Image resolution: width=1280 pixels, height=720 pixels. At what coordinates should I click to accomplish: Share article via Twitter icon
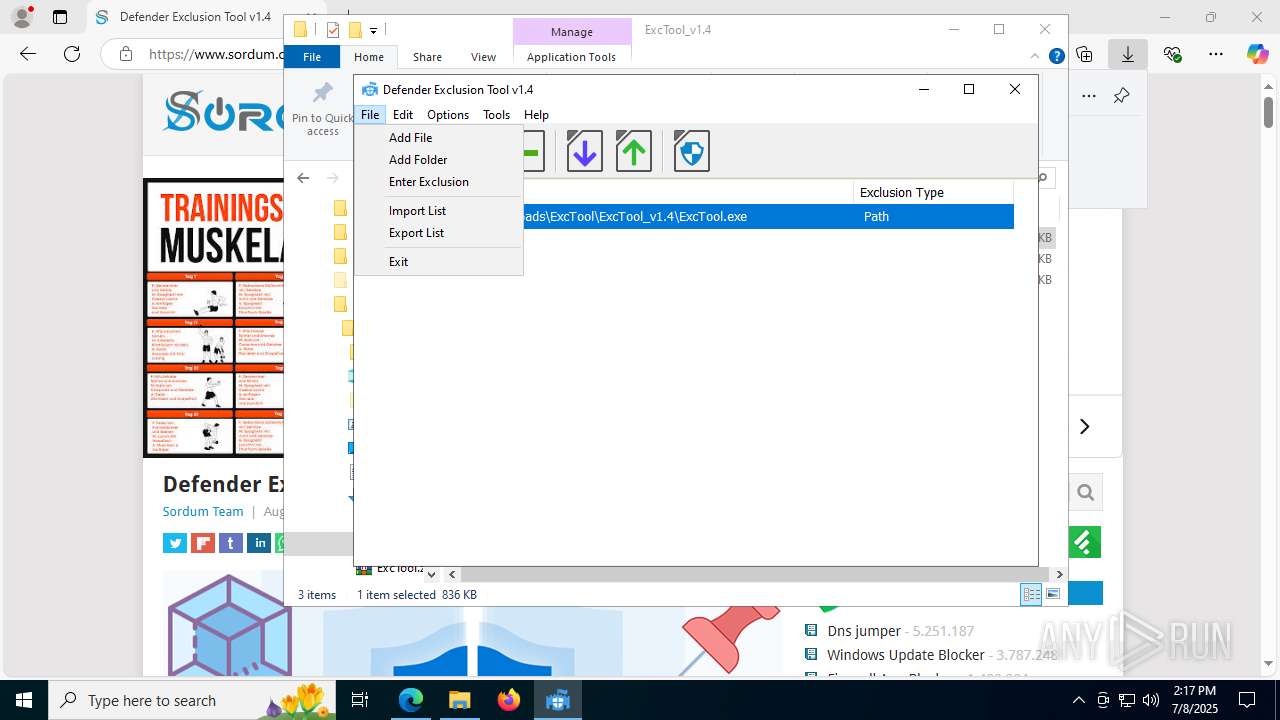tap(175, 543)
